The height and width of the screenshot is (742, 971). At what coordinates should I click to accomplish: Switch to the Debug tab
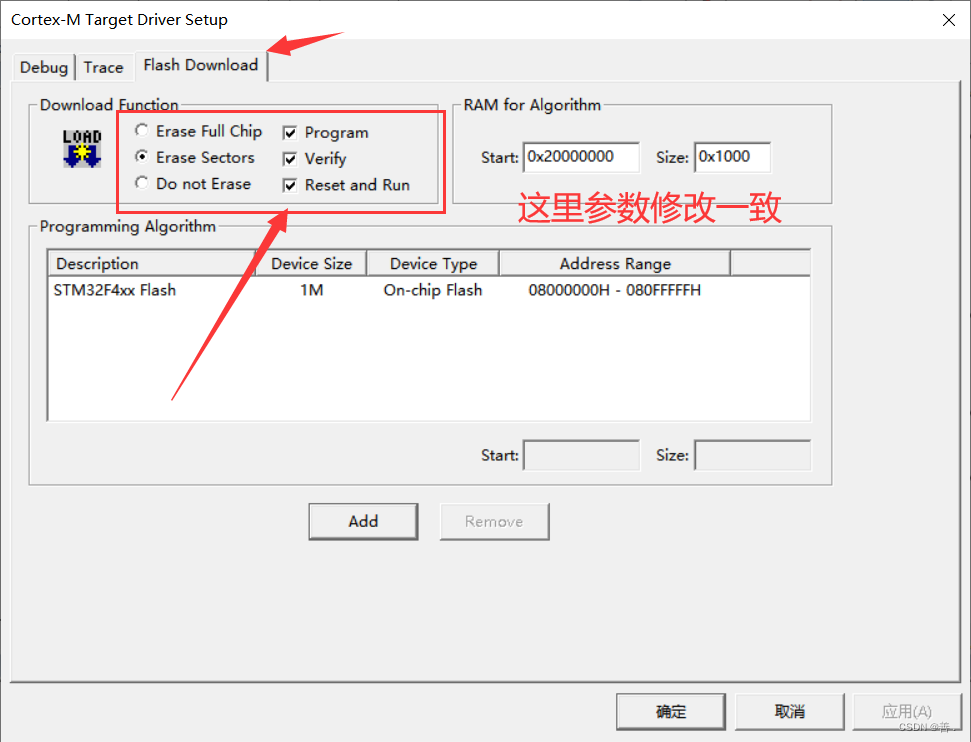pos(43,67)
